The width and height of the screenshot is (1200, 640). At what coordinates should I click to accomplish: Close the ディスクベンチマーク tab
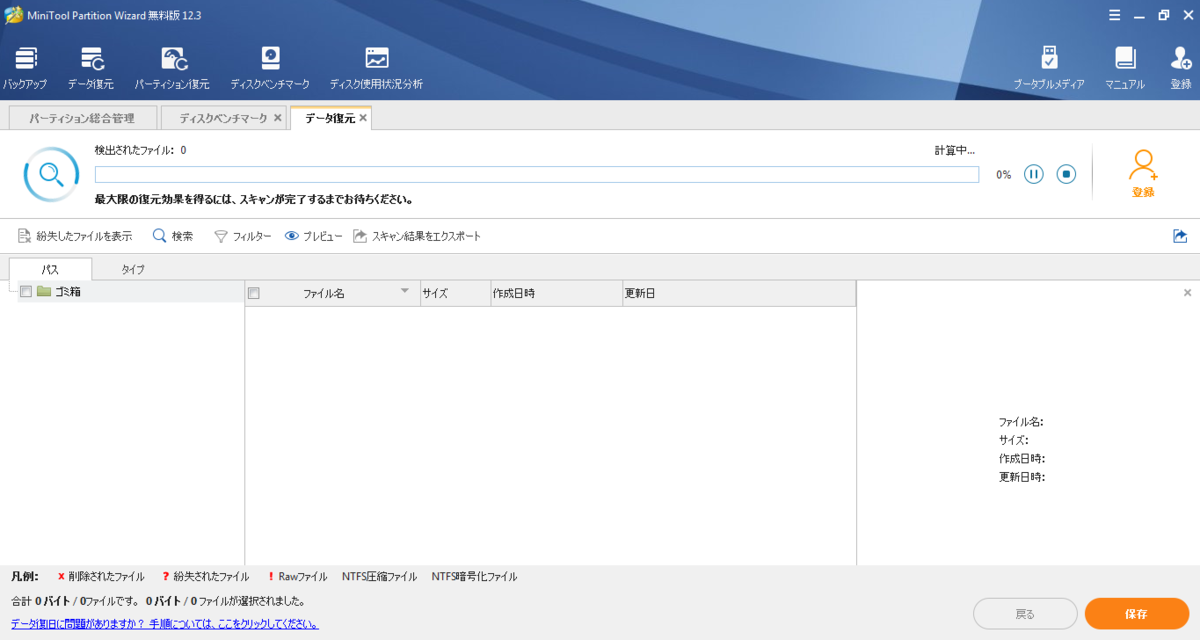click(x=277, y=118)
